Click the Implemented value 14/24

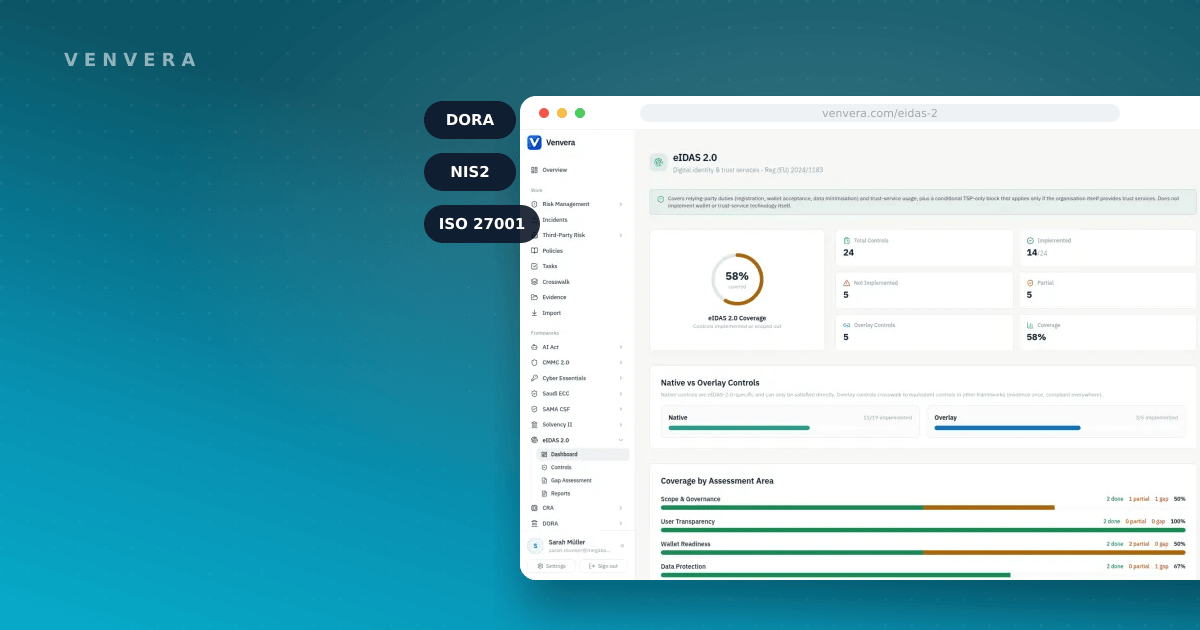coord(1037,252)
